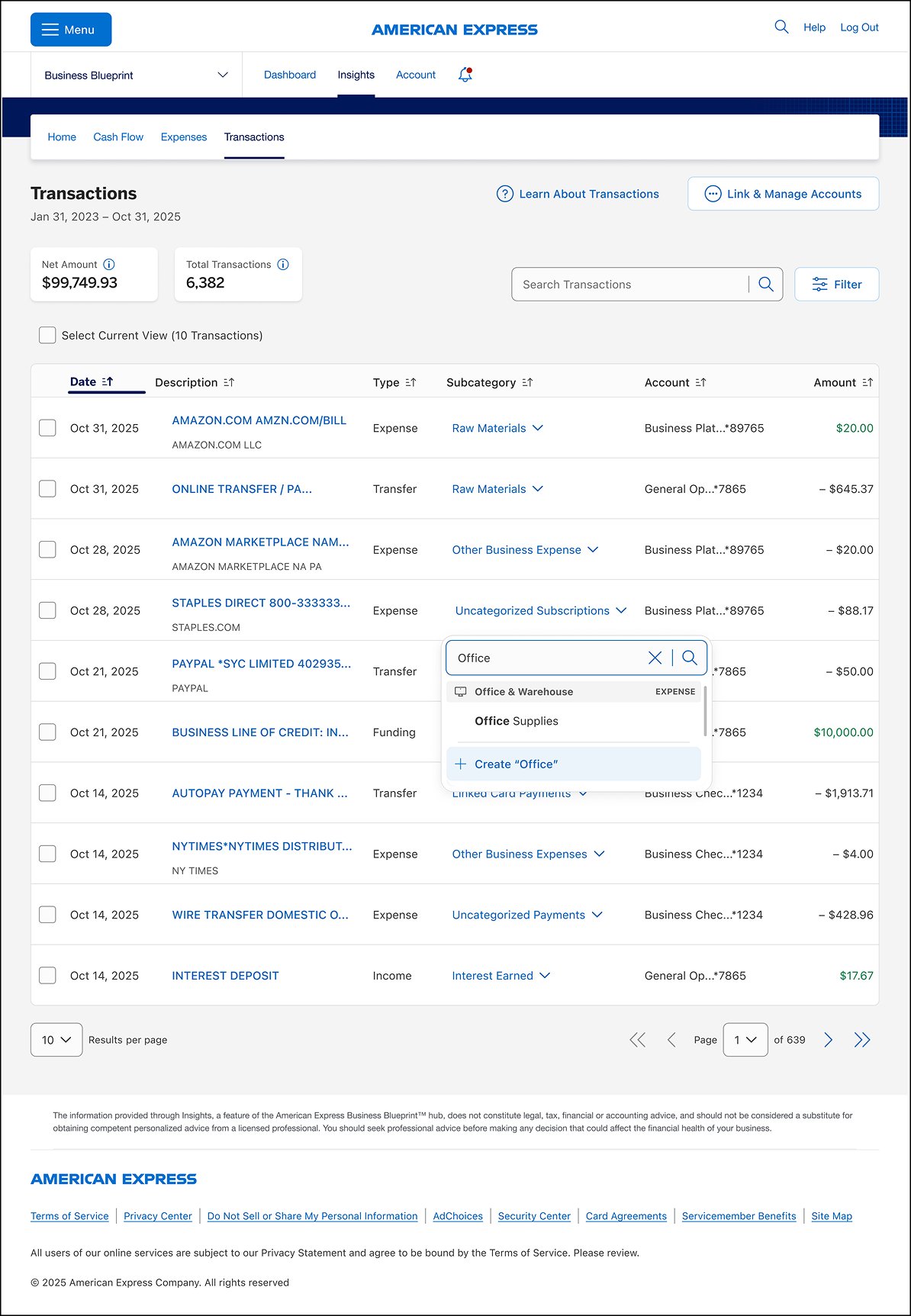Click the Search Transactions magnifier icon
This screenshot has height=1316, width=911.
click(x=766, y=285)
